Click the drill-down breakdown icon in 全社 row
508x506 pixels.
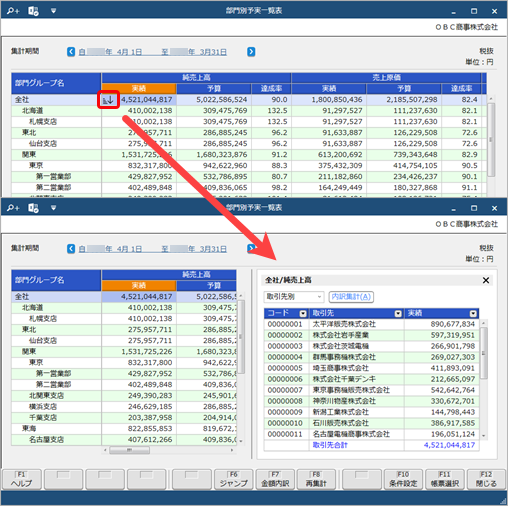108,99
